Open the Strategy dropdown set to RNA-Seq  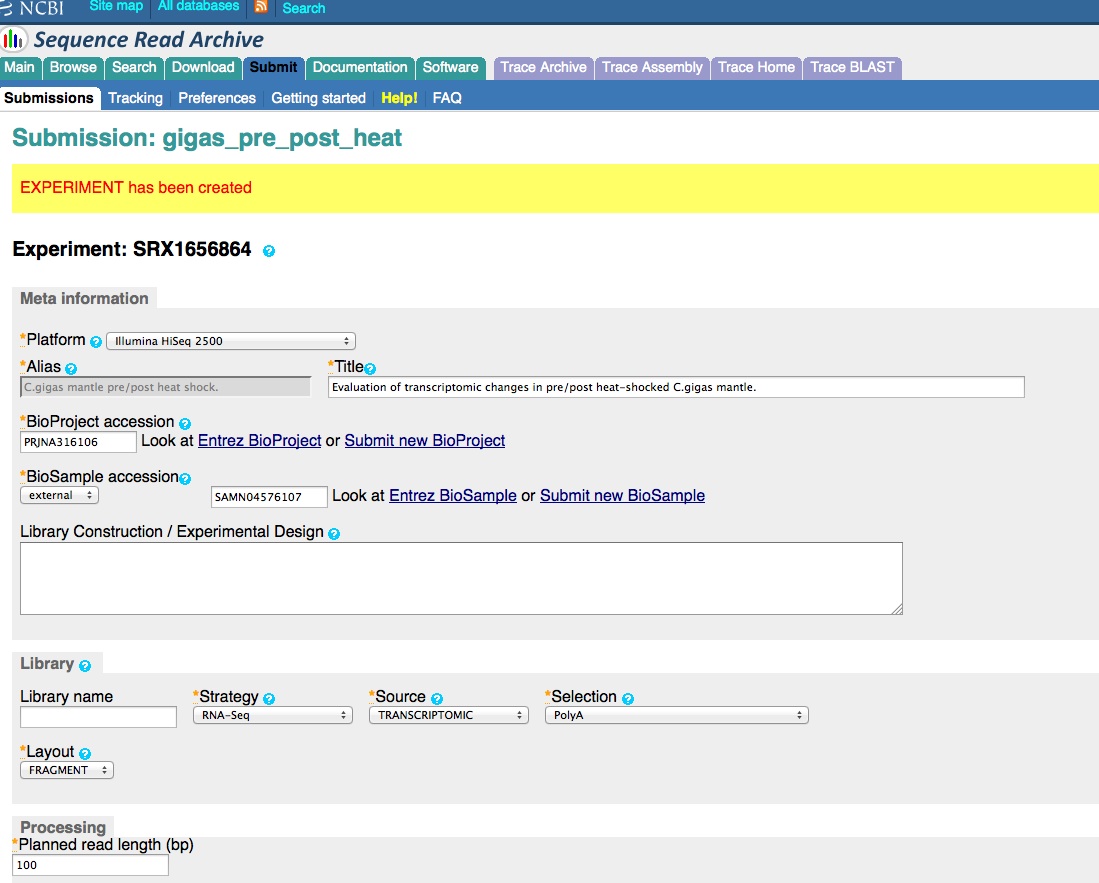click(272, 715)
